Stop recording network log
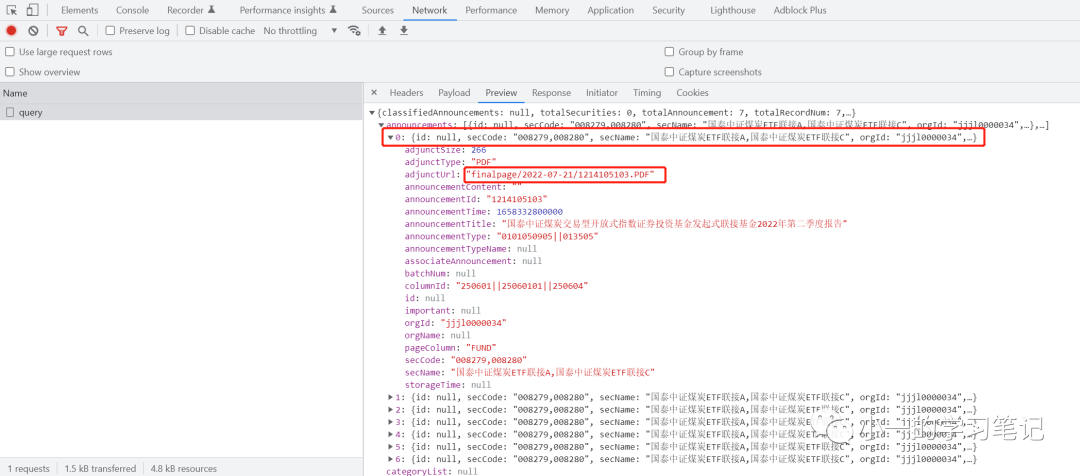The height and width of the screenshot is (476, 1080). point(12,31)
